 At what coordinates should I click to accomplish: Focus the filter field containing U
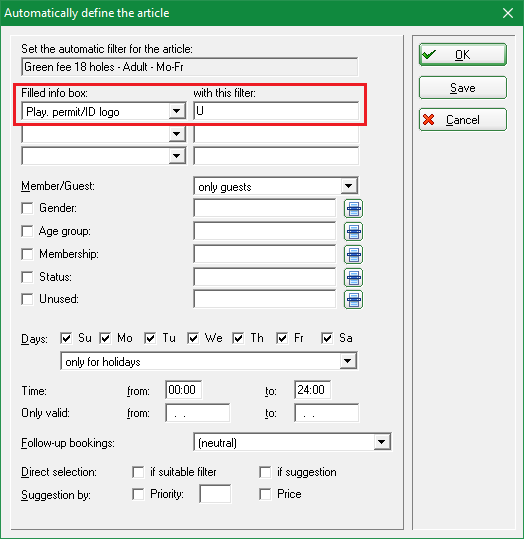coord(276,111)
